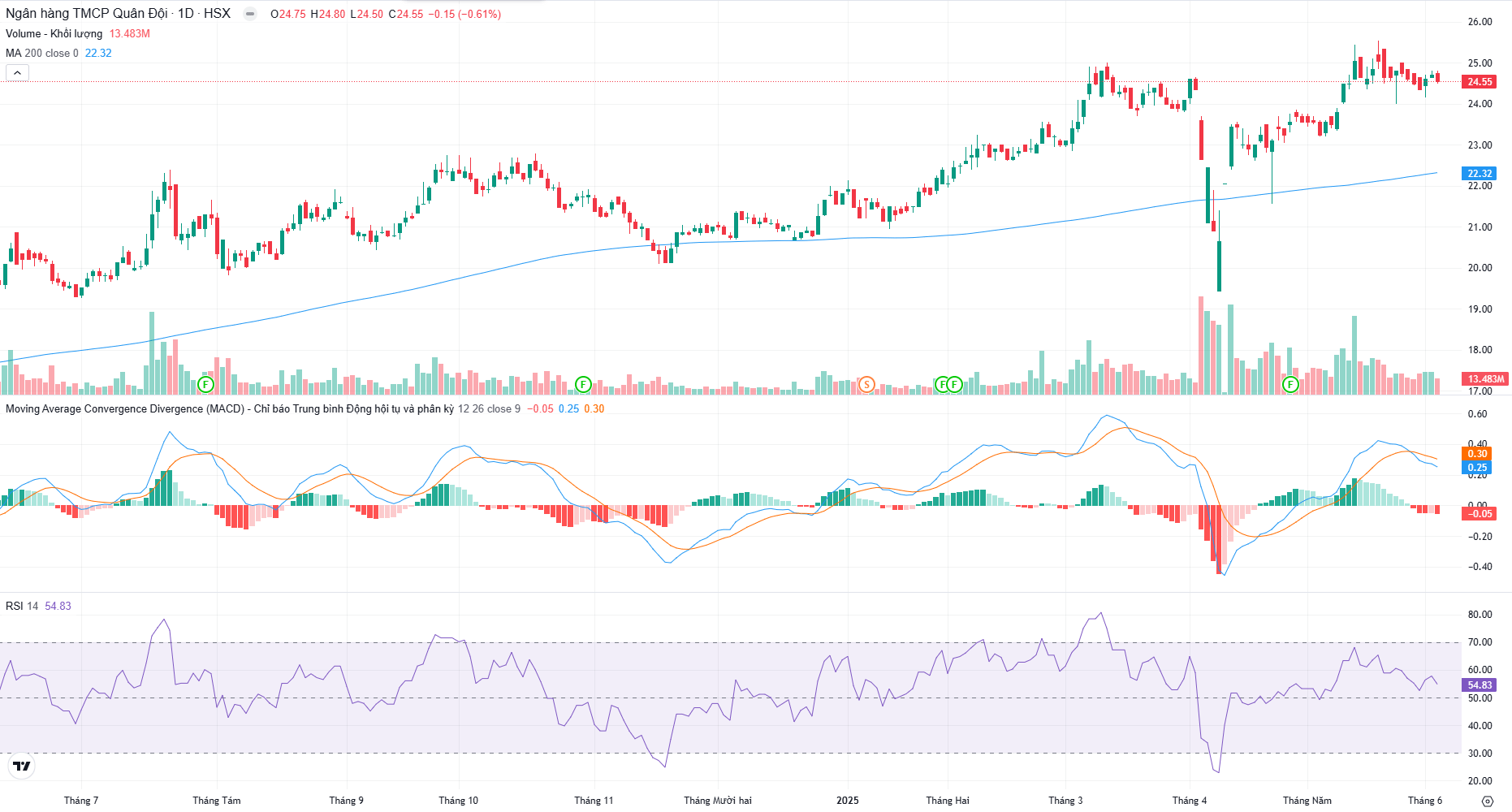Click the purple 54.83 RSI axis label
1512x812 pixels.
pyautogui.click(x=1480, y=685)
